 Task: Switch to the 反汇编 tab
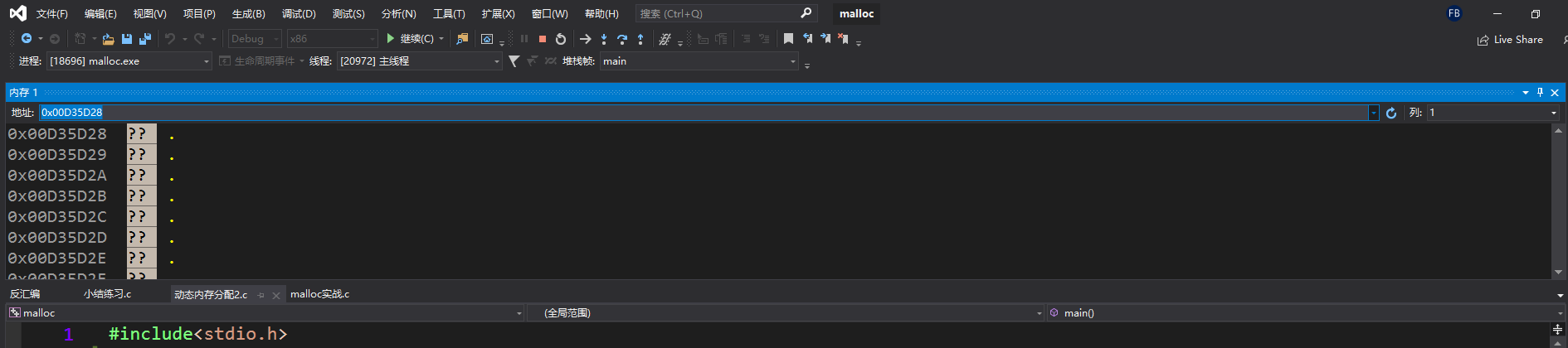coord(24,294)
